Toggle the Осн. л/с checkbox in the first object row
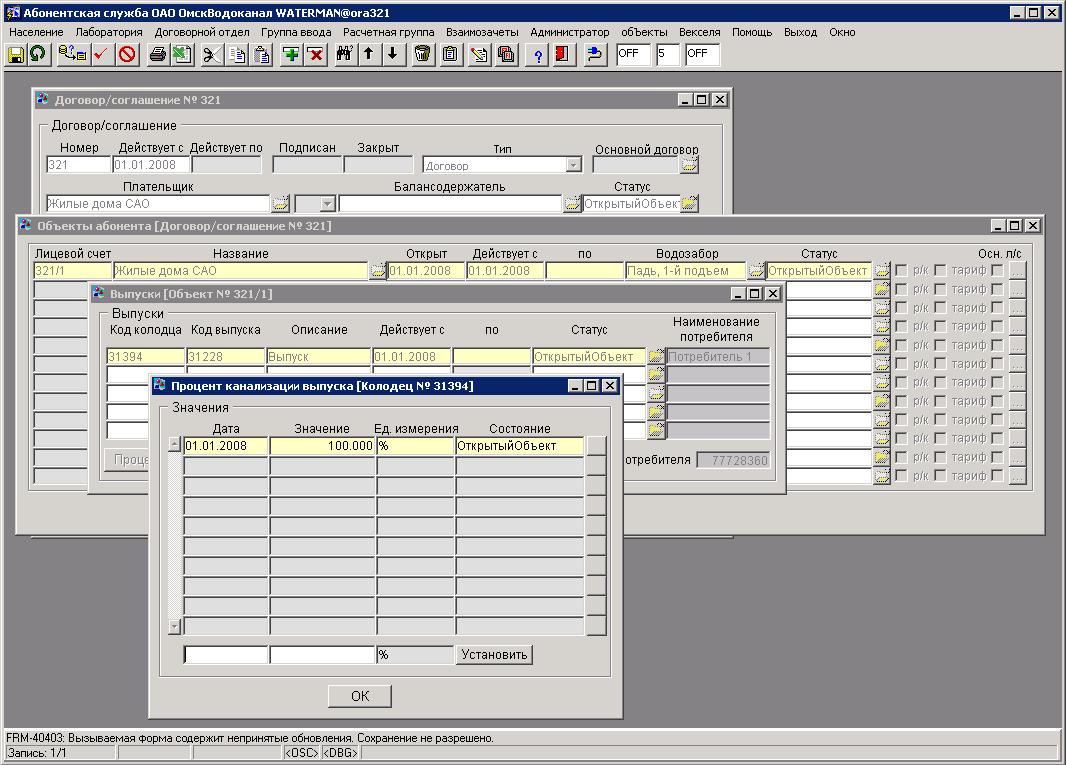The image size is (1066, 765). click(997, 270)
